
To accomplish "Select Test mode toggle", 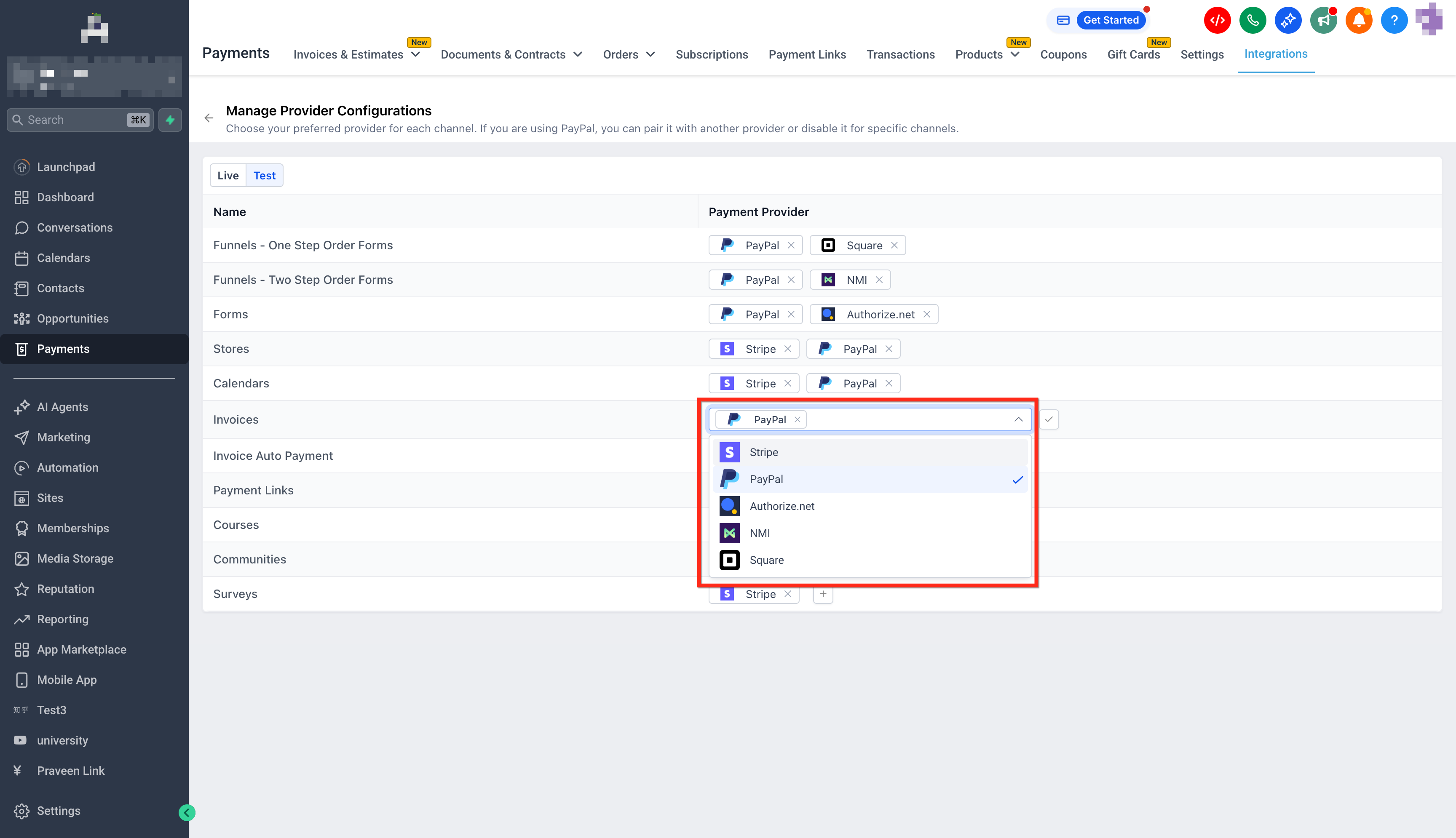I will click(x=264, y=176).
